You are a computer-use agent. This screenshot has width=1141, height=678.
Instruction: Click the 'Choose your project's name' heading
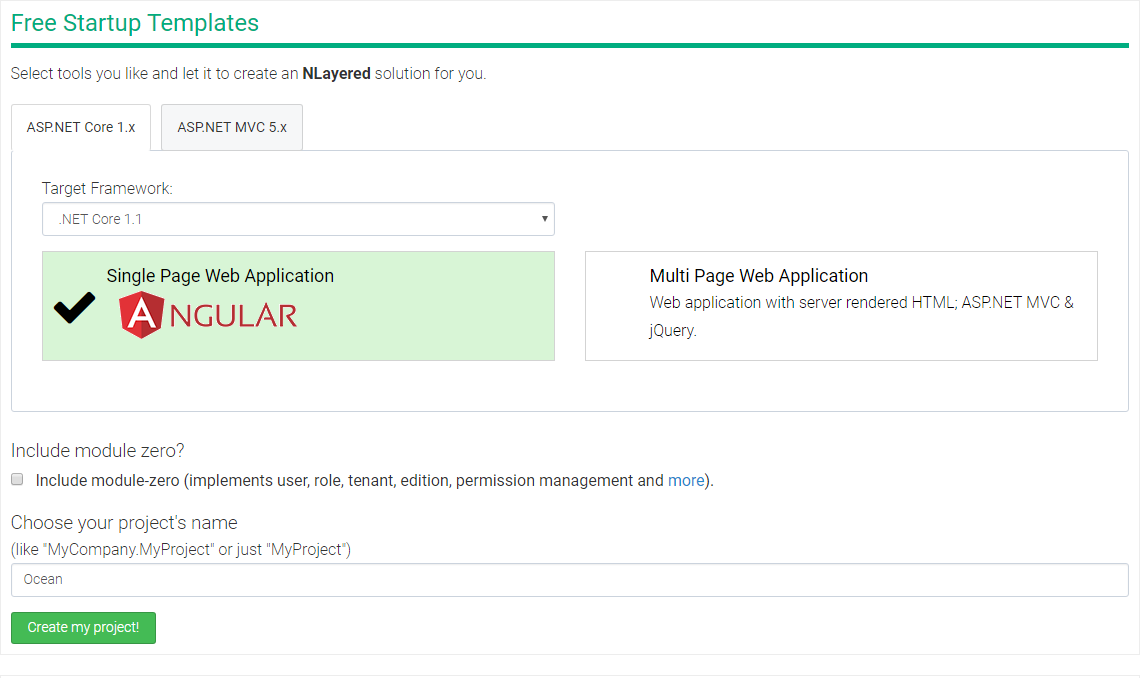click(x=124, y=523)
